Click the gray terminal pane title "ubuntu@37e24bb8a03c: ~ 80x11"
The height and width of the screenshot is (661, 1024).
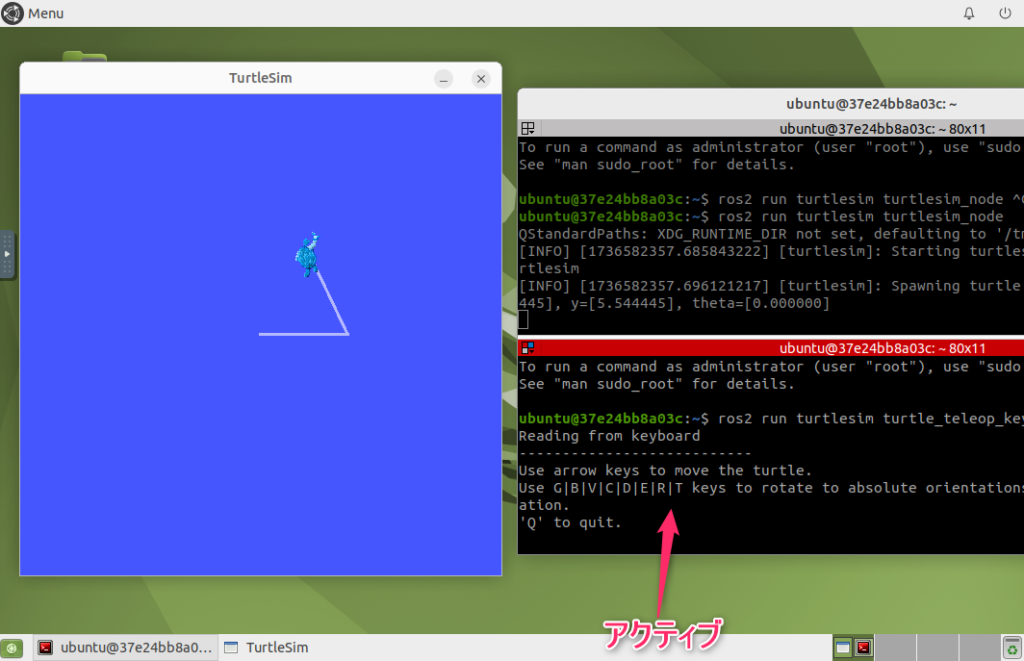(882, 129)
